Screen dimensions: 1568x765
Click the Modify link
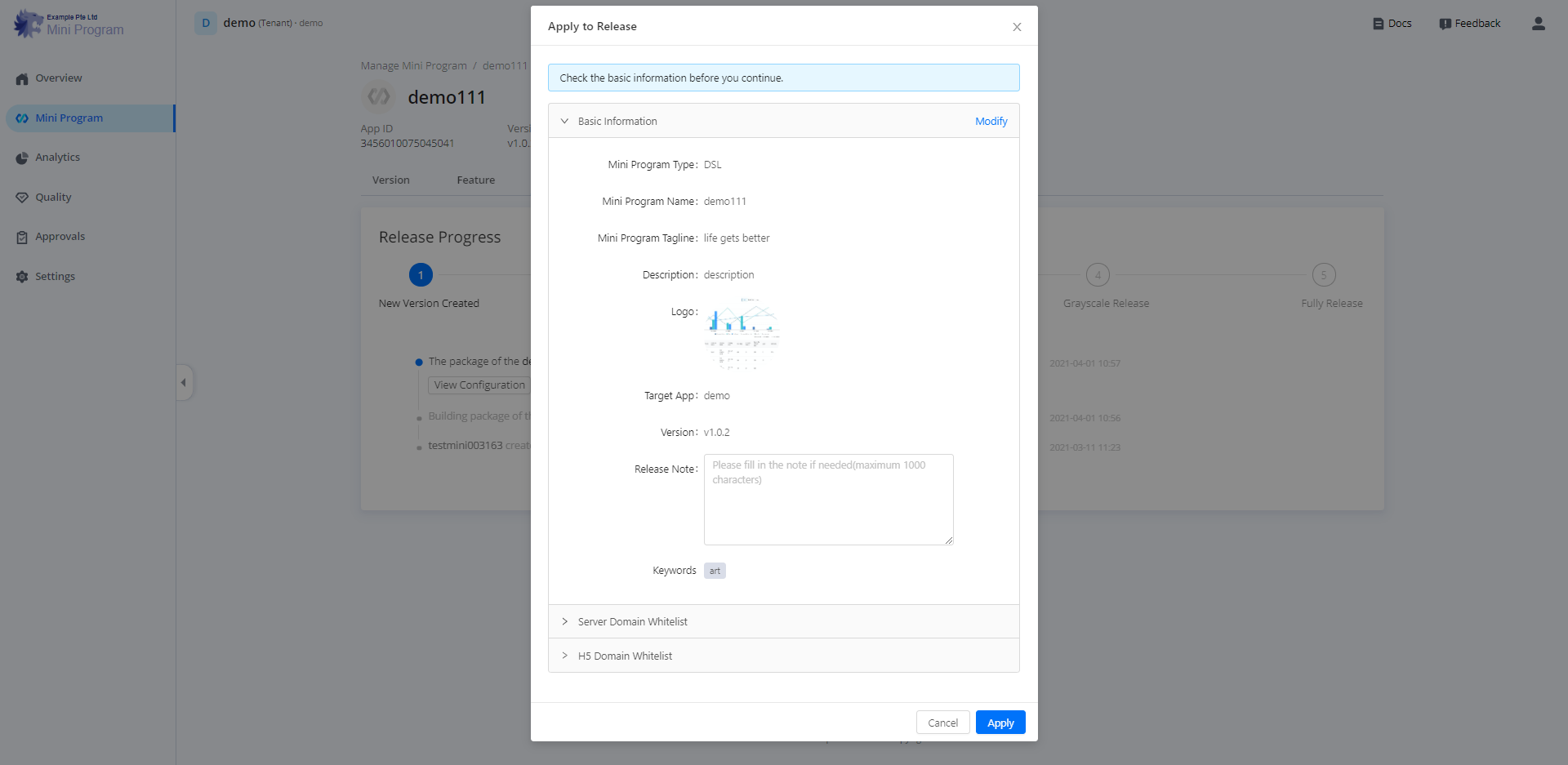tap(991, 121)
